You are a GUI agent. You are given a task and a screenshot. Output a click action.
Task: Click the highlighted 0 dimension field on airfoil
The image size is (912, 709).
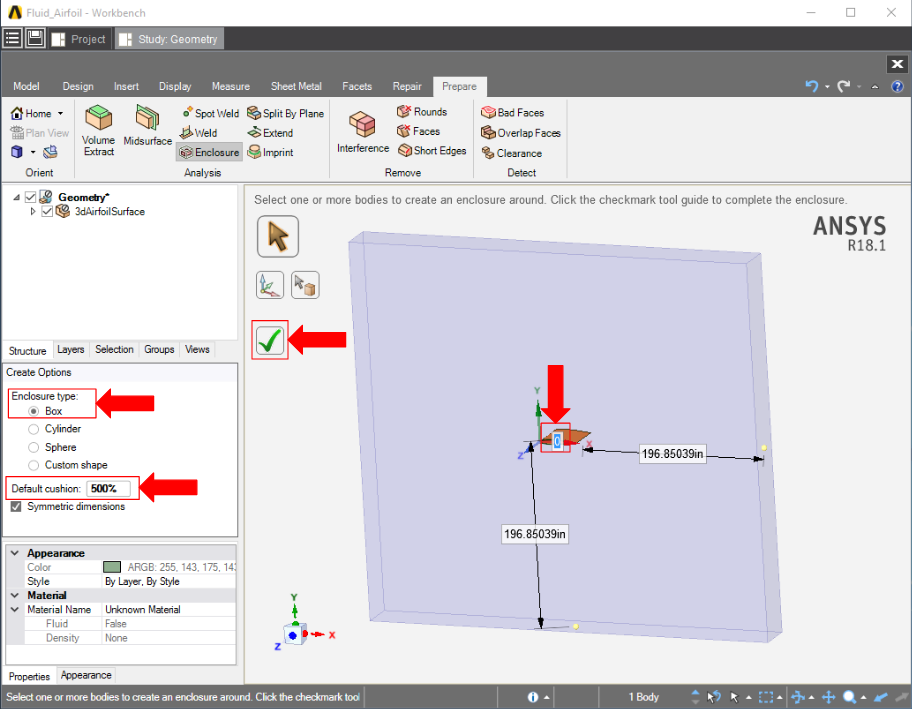point(557,441)
